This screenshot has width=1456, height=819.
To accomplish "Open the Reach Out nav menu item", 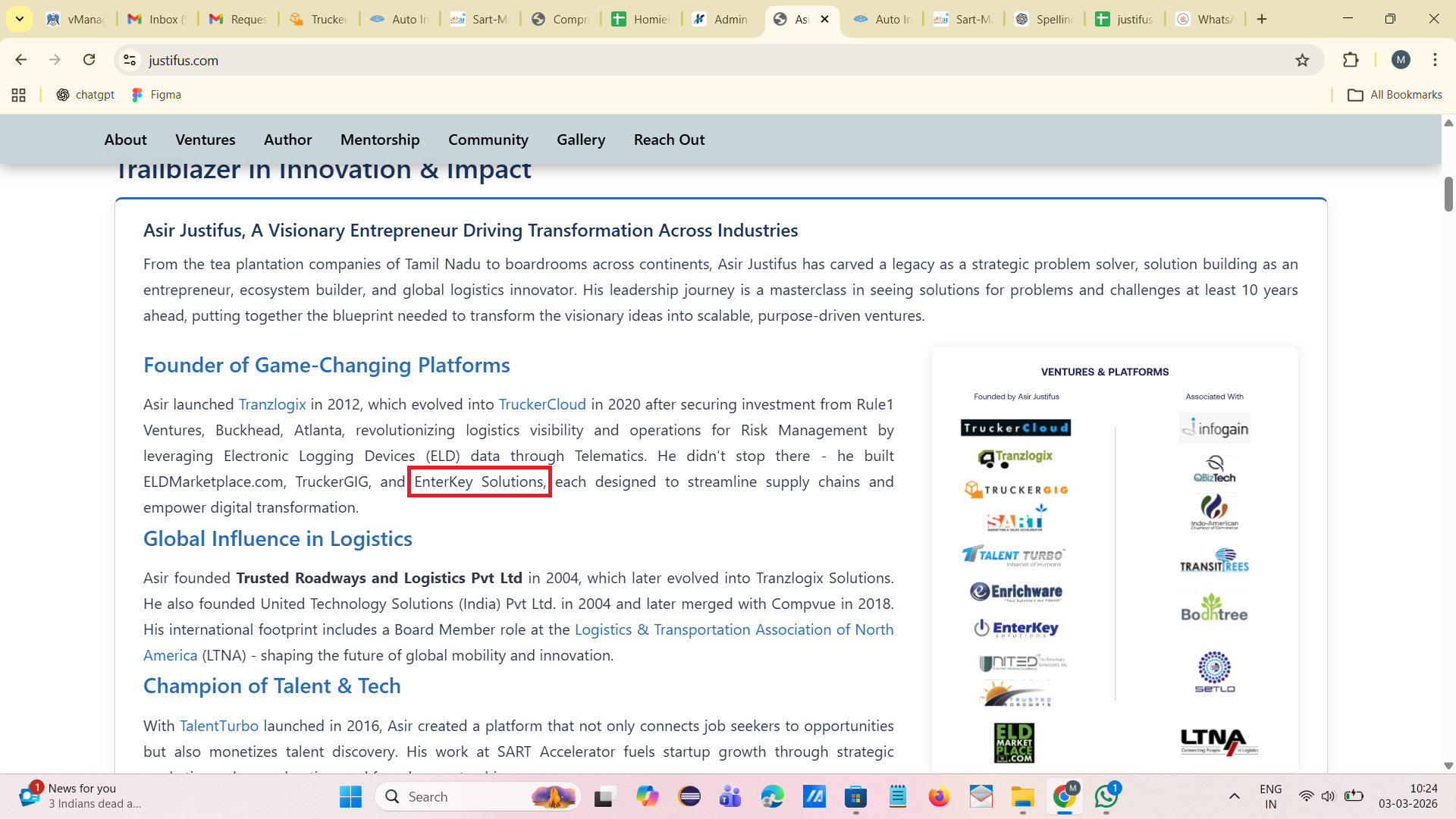I will 669,140.
